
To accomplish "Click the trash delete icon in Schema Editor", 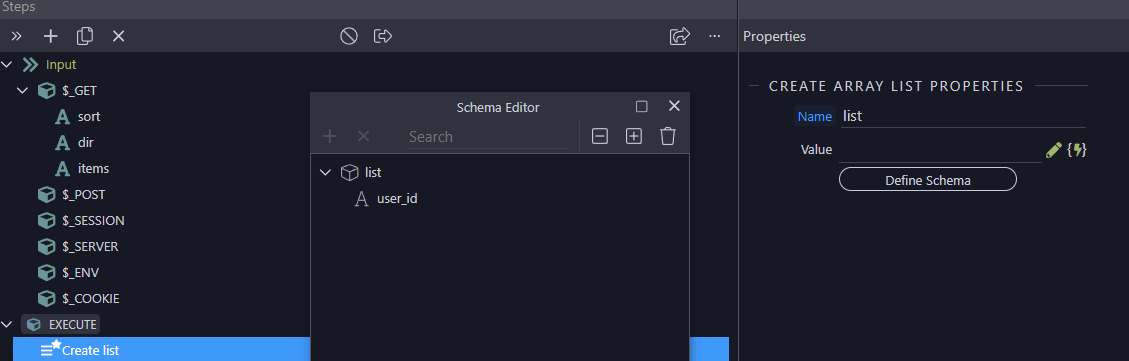I will (667, 136).
